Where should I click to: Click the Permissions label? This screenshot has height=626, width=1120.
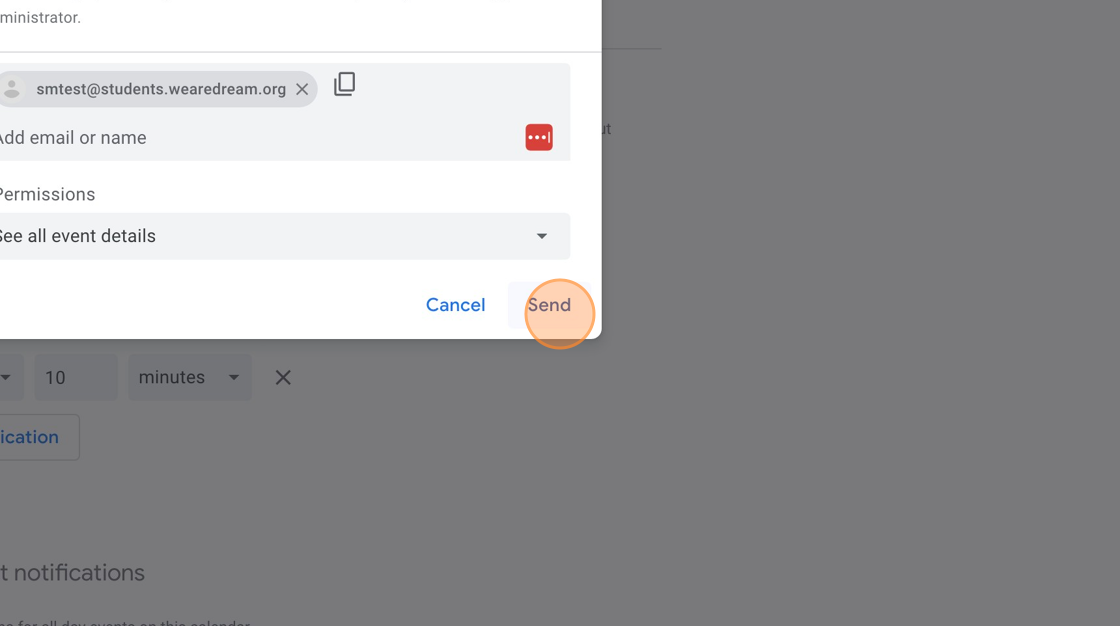(47, 194)
